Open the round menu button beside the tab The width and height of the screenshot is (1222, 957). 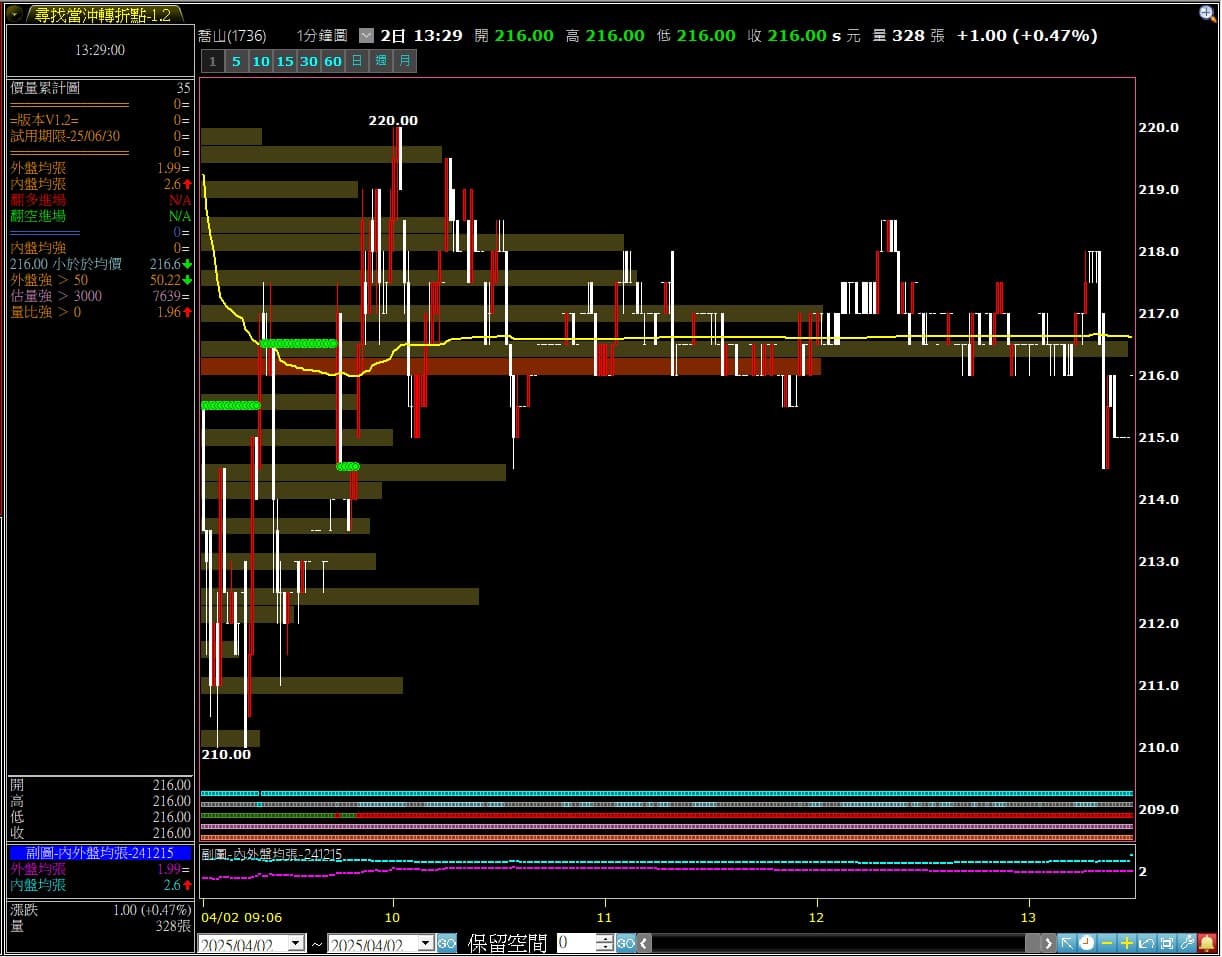pos(15,14)
